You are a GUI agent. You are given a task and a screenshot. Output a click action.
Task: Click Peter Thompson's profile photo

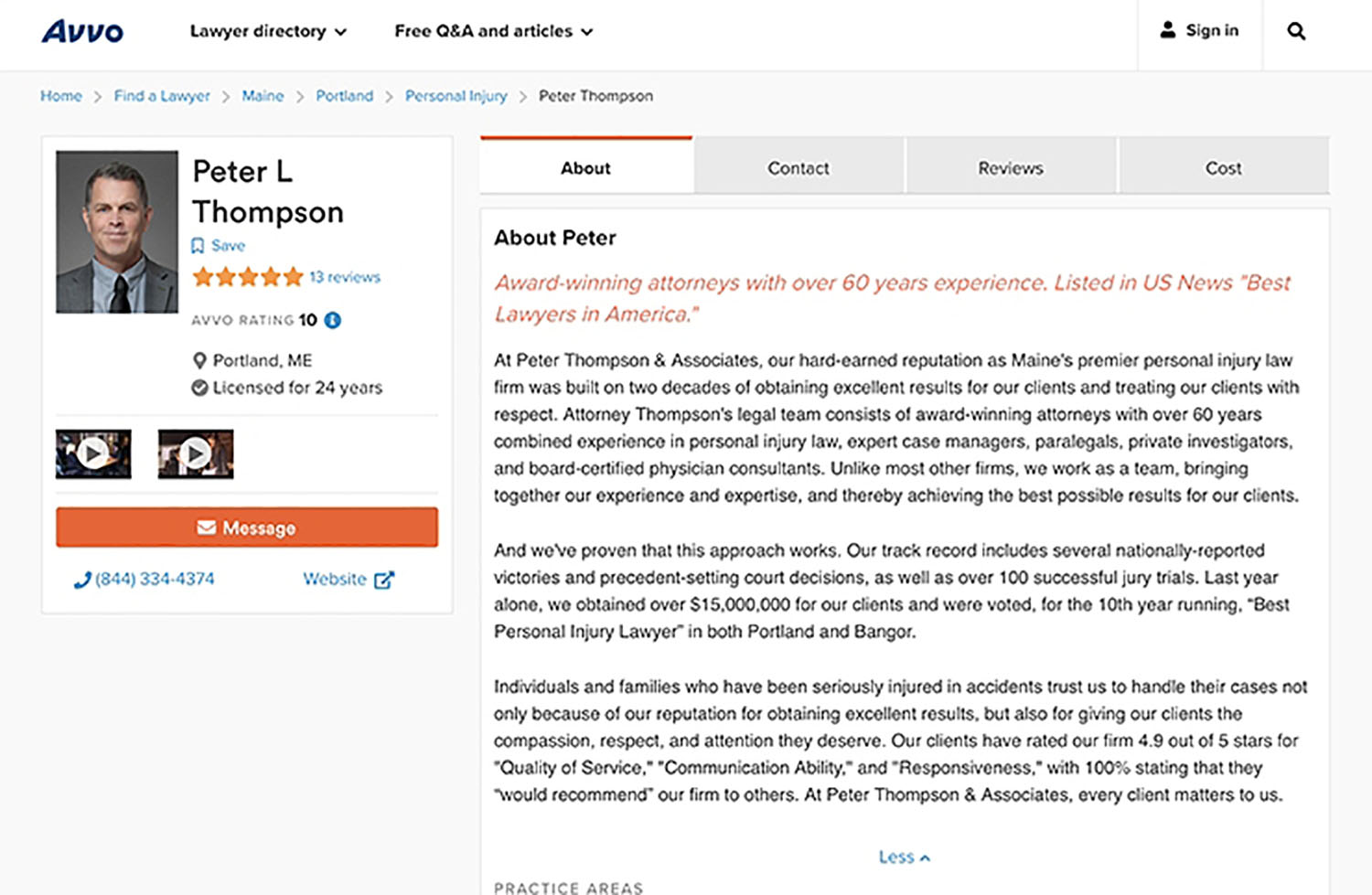click(x=117, y=232)
